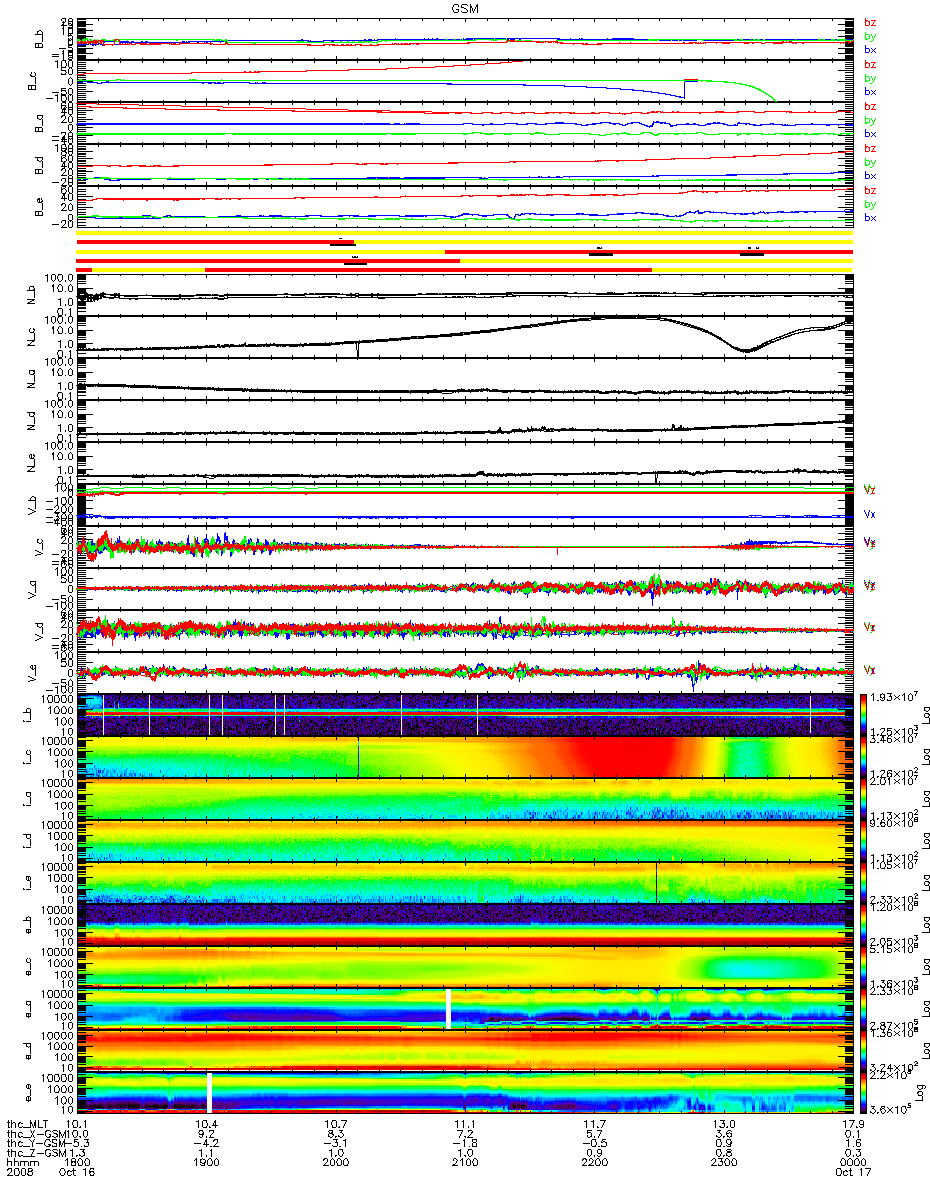Click the GSM plot title
This screenshot has width=930, height=1200.
463,8
